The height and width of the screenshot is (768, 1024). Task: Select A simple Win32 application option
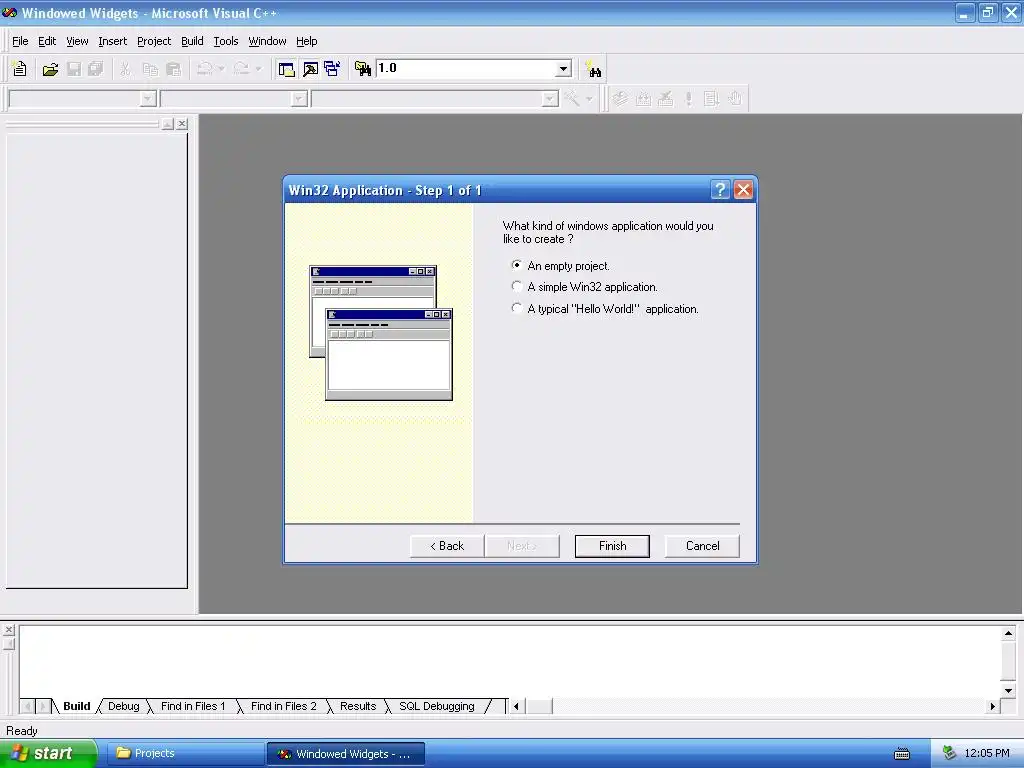point(584,287)
